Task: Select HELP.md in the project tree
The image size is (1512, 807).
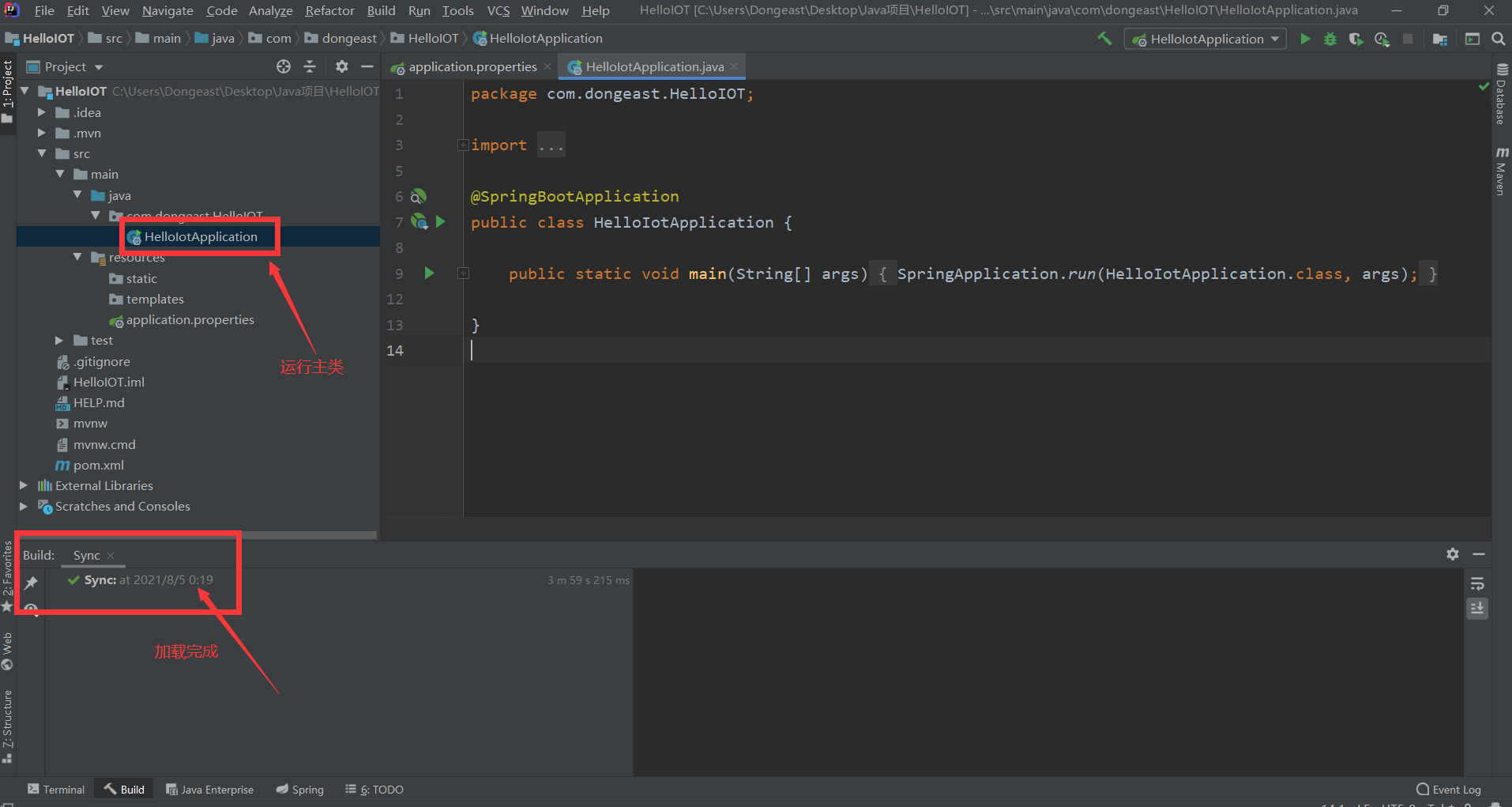Action: [x=99, y=402]
